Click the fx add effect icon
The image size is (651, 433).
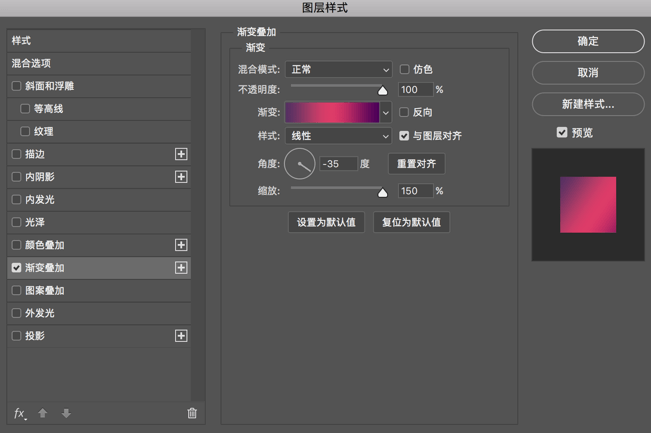click(x=20, y=413)
